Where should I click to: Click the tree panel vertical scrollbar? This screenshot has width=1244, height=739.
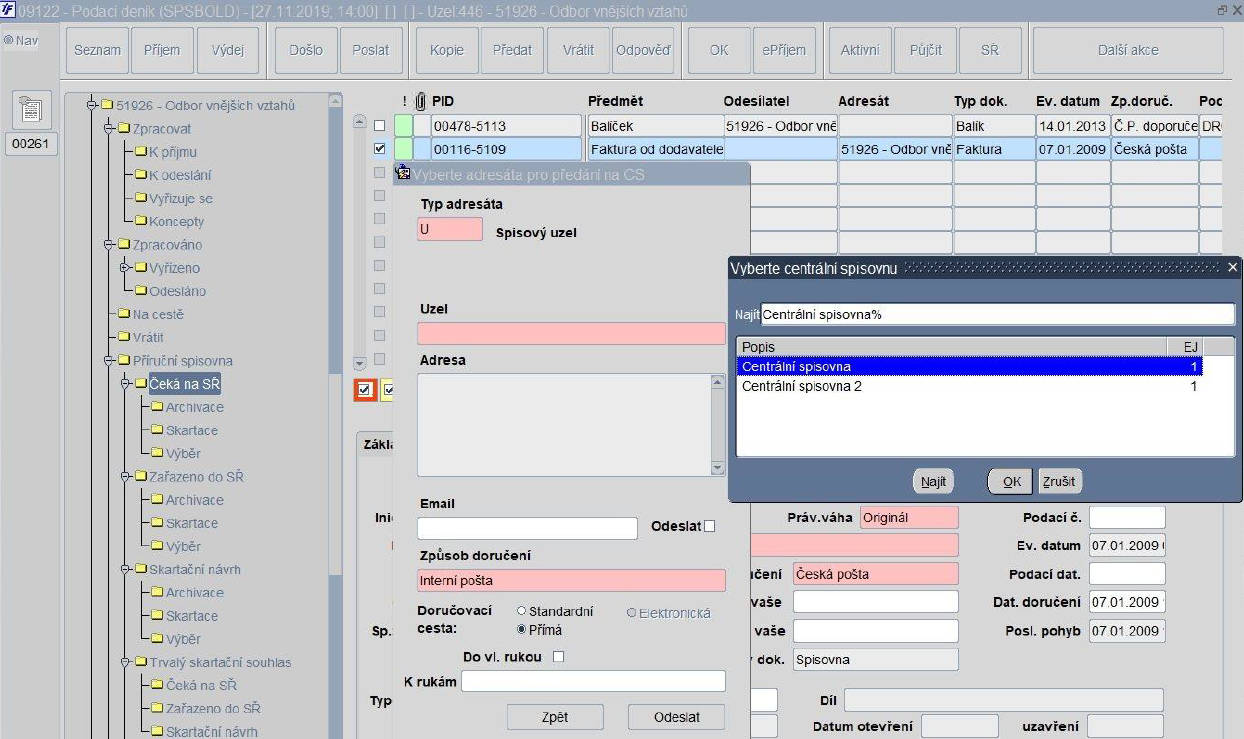click(x=335, y=415)
